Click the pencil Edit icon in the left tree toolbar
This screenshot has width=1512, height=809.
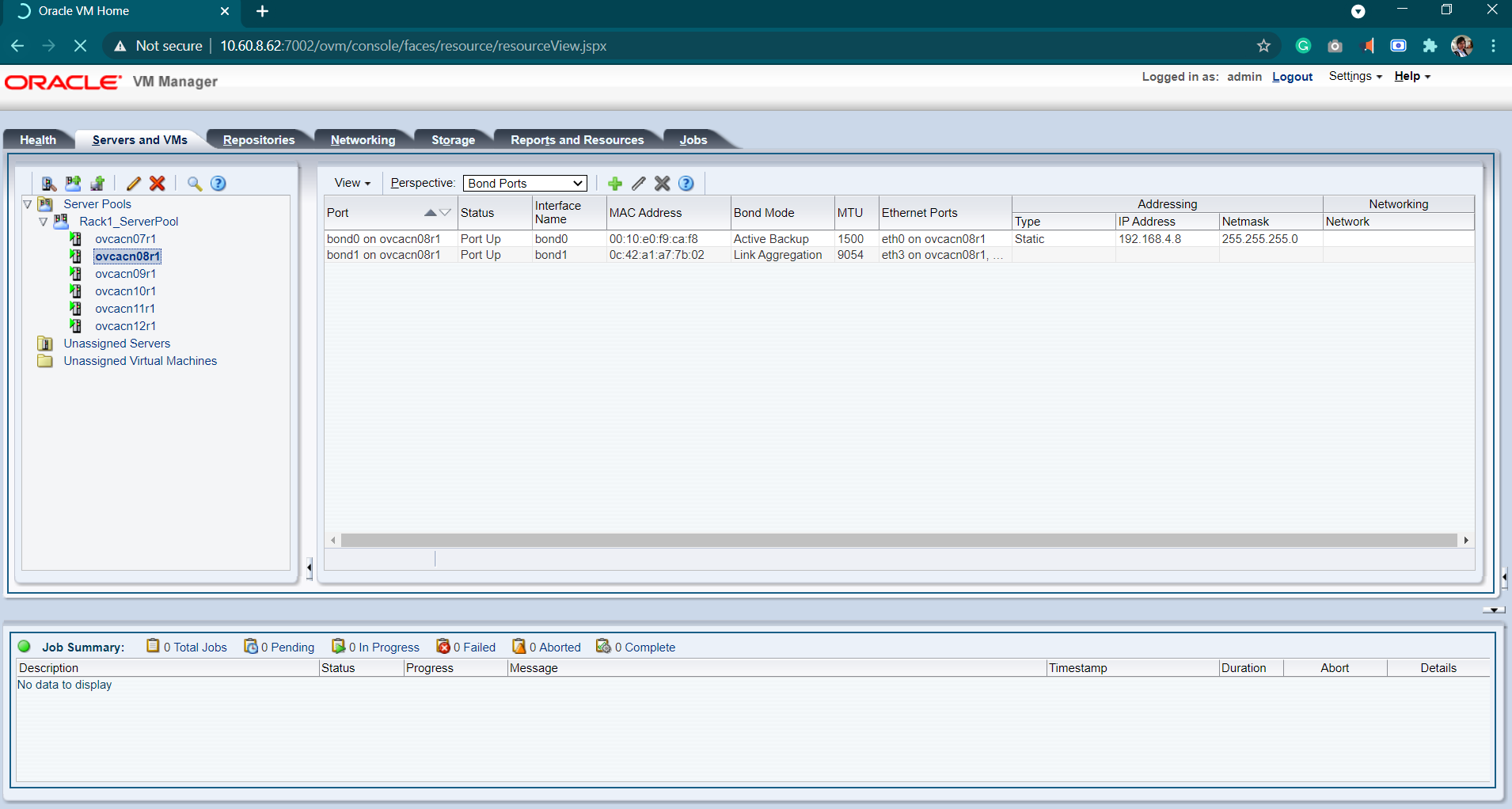click(x=134, y=184)
